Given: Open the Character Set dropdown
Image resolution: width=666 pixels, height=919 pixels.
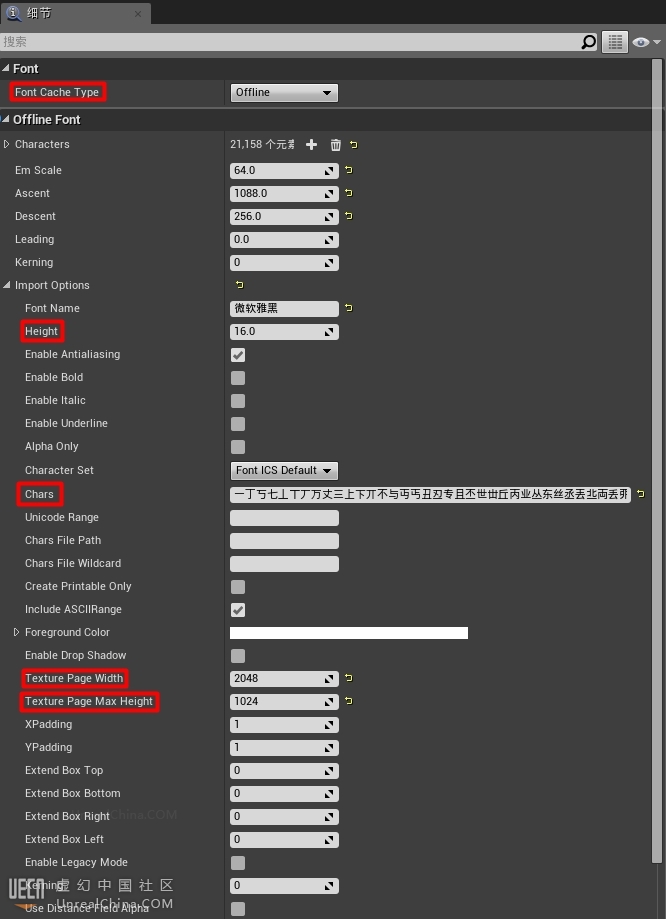Looking at the screenshot, I should 284,471.
